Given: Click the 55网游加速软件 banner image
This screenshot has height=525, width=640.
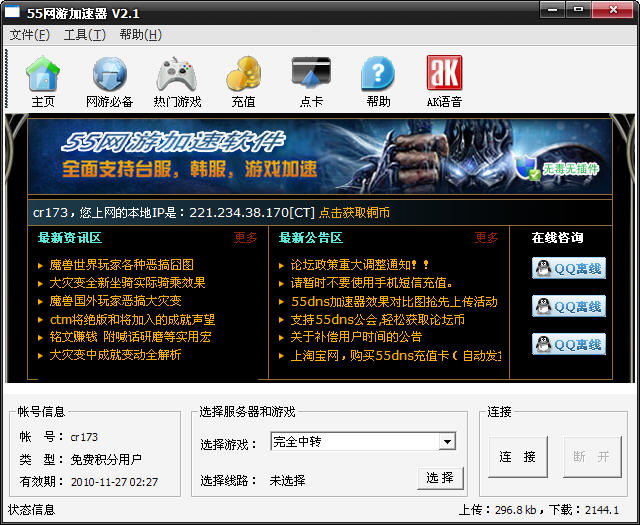Looking at the screenshot, I should click(320, 156).
